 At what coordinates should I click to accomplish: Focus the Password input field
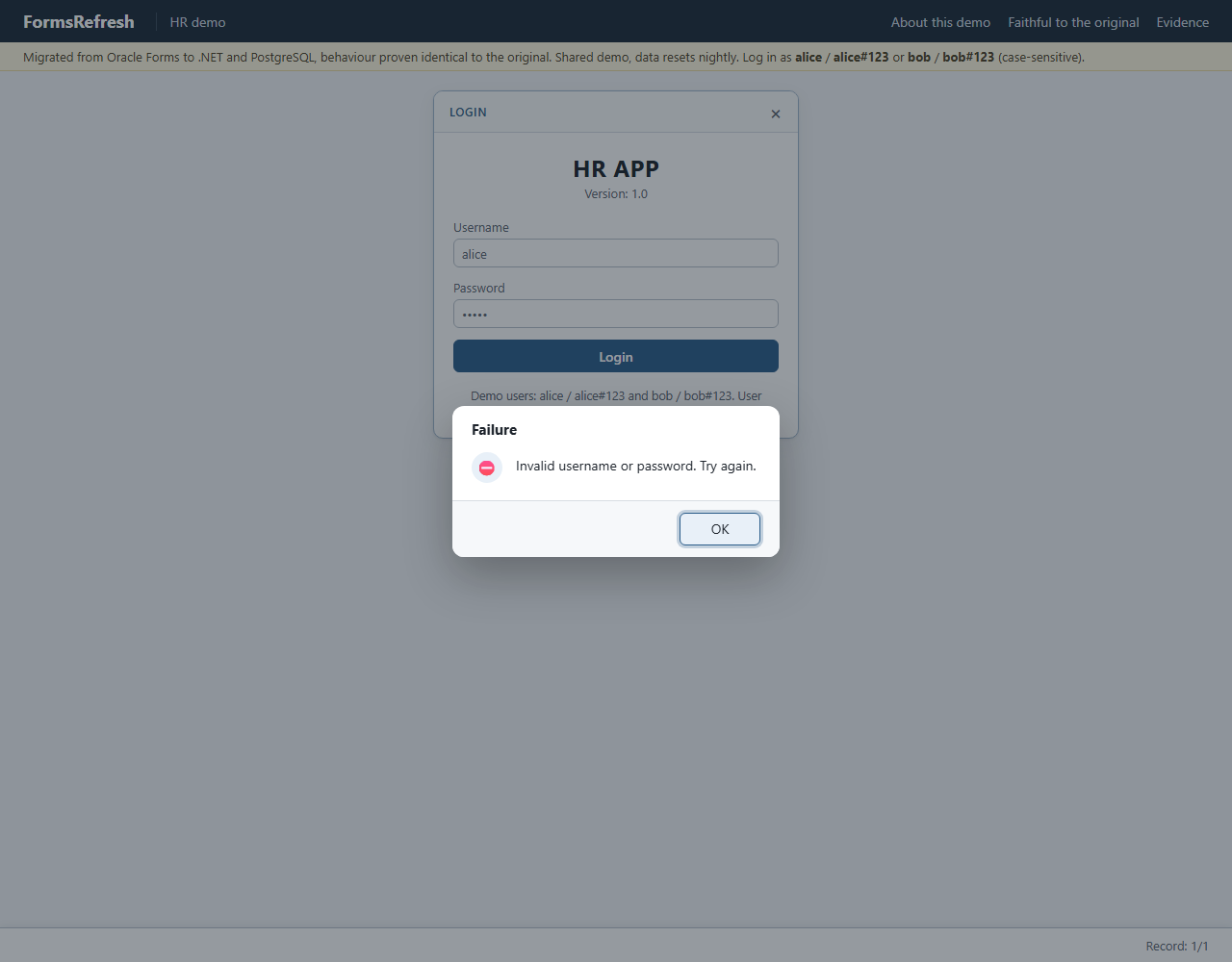[616, 314]
